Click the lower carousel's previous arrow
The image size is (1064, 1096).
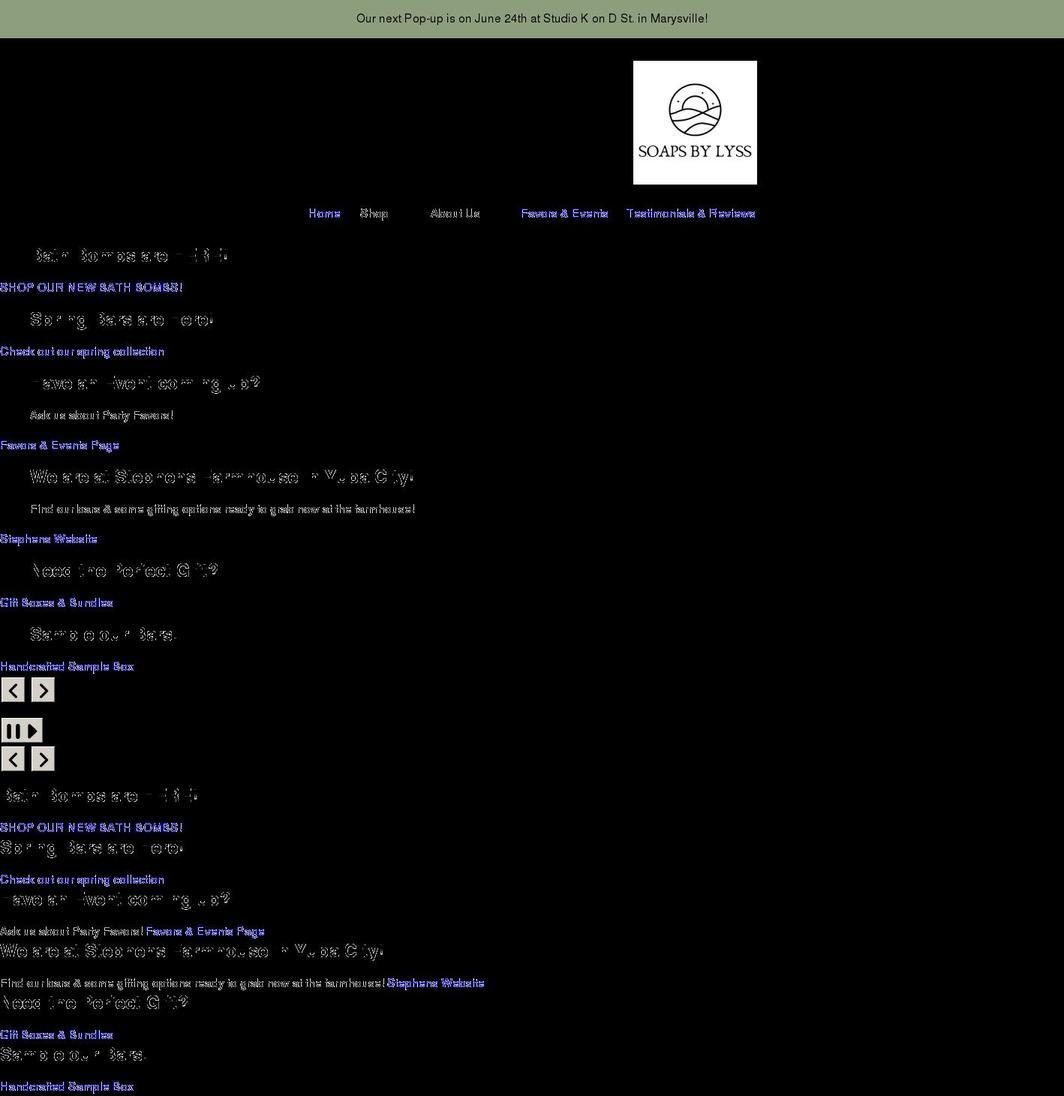click(13, 759)
